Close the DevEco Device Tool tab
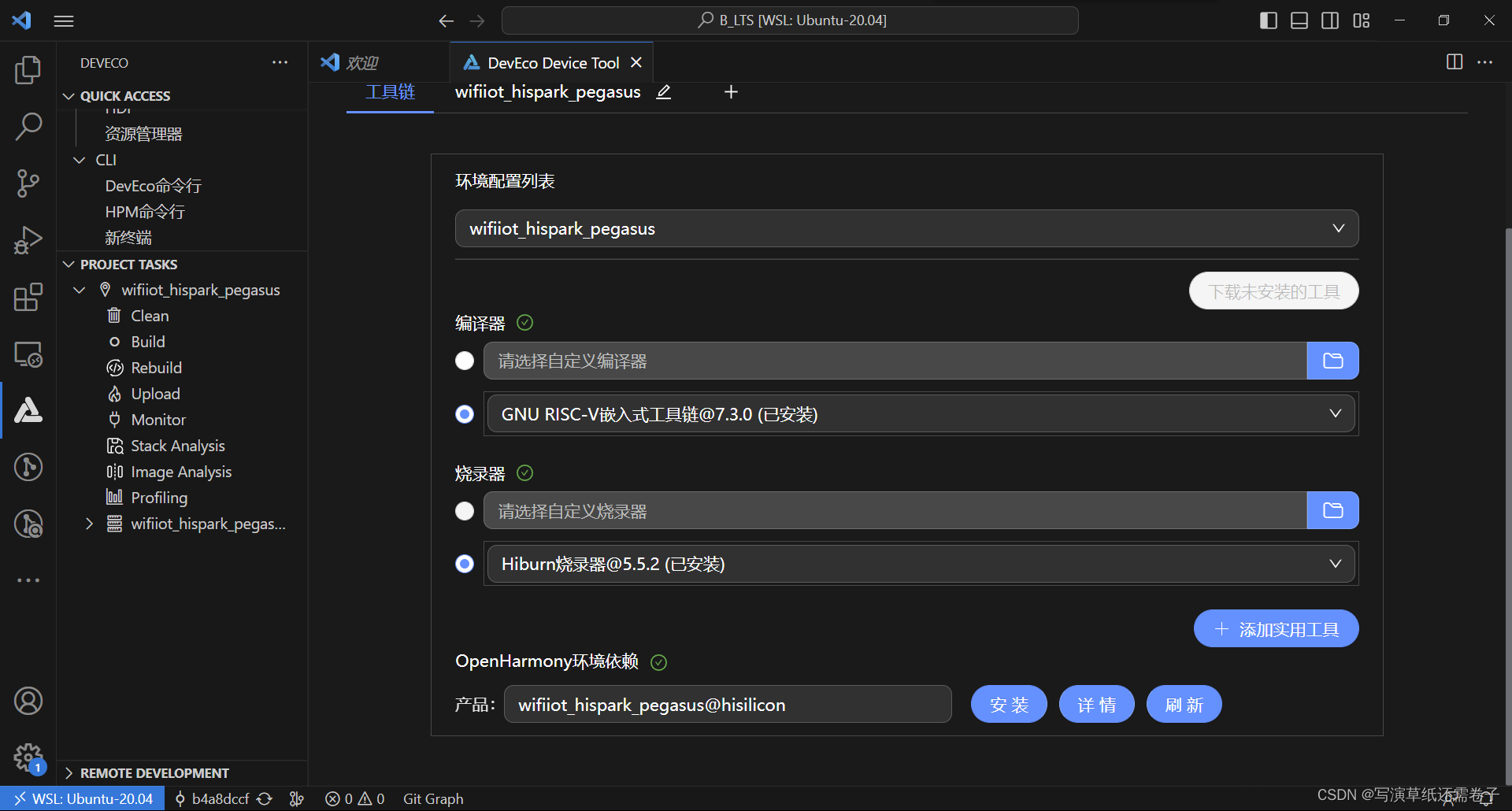 (x=636, y=62)
